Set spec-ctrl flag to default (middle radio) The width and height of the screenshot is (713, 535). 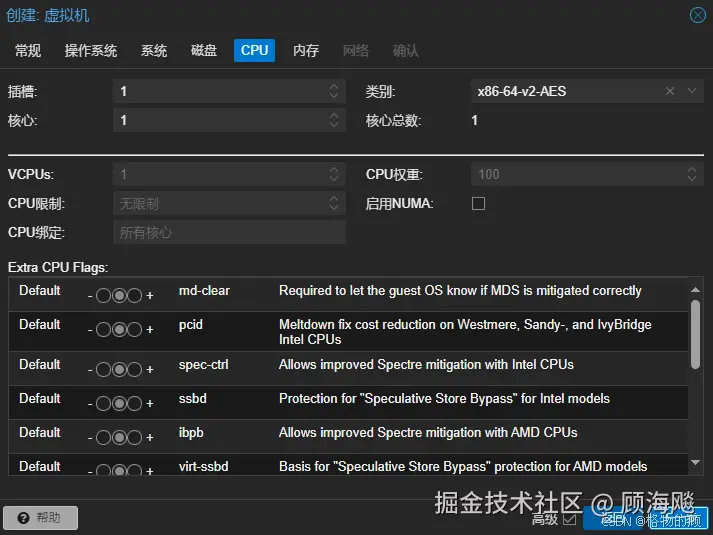coord(119,370)
